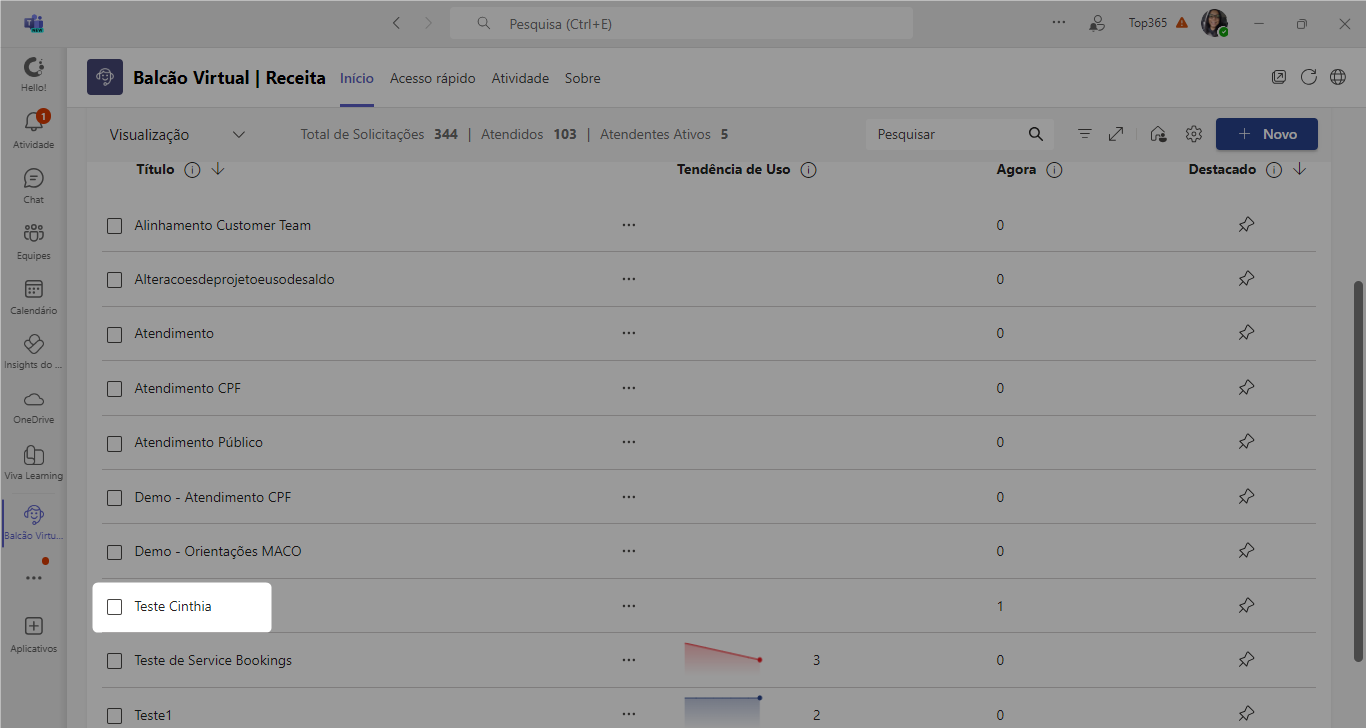This screenshot has height=728, width=1366.
Task: Click the vertical scrollbar thumb
Action: pos(1358,470)
